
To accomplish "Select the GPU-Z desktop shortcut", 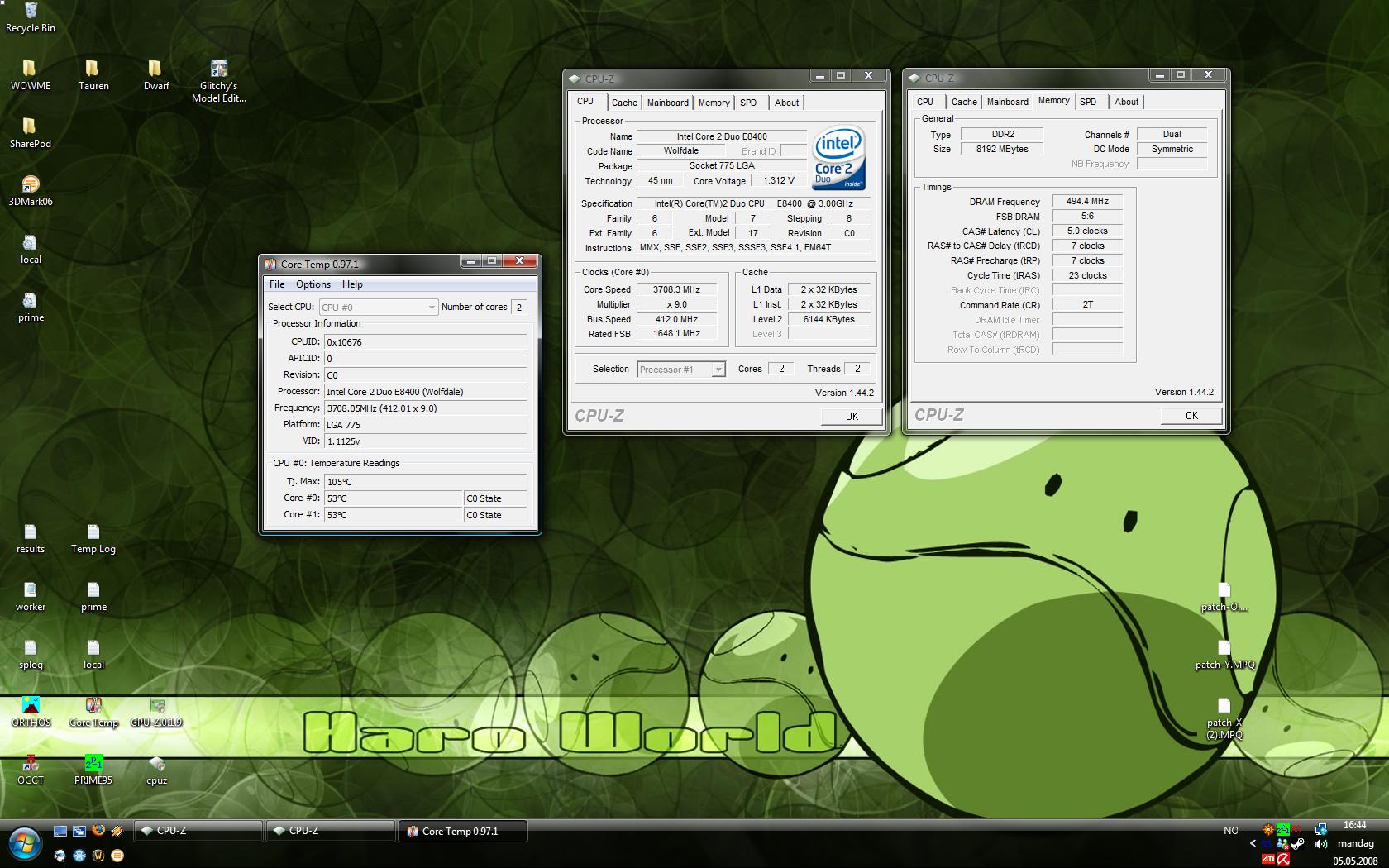I will click(156, 712).
